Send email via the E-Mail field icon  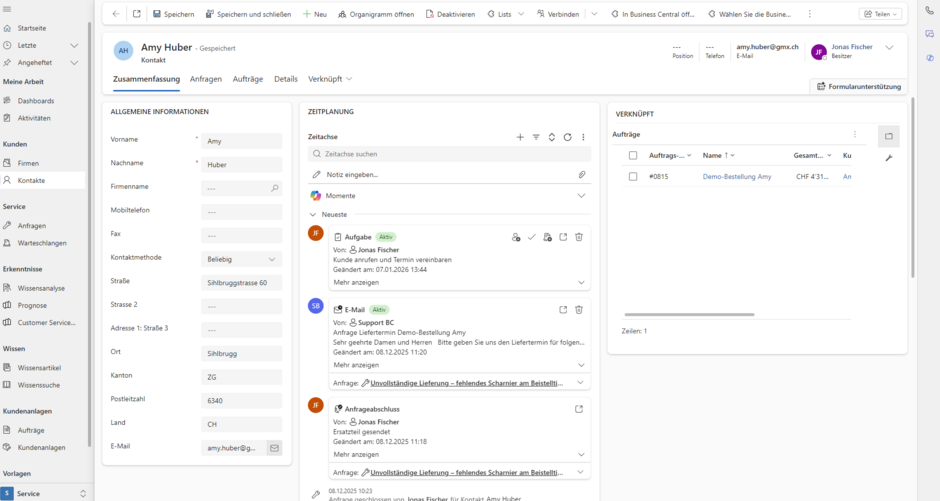(274, 448)
